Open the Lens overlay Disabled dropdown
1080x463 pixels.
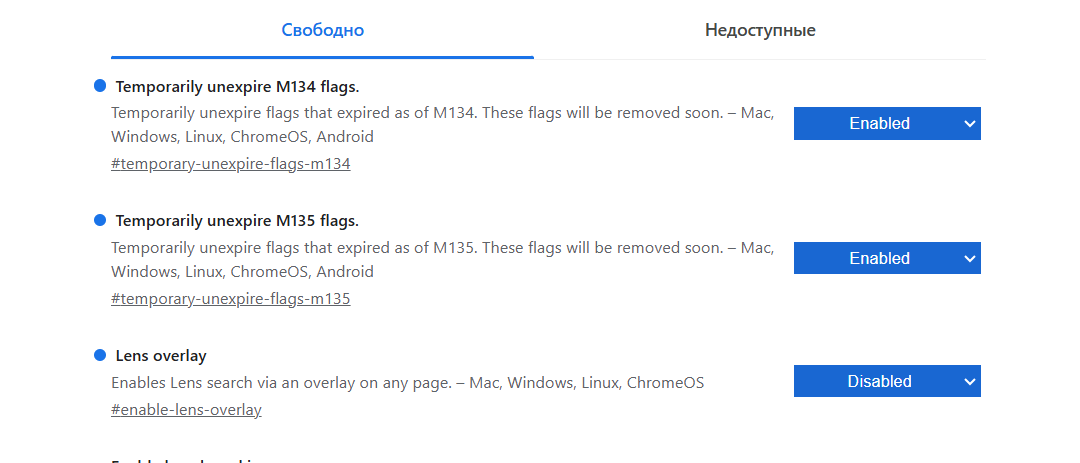879,381
